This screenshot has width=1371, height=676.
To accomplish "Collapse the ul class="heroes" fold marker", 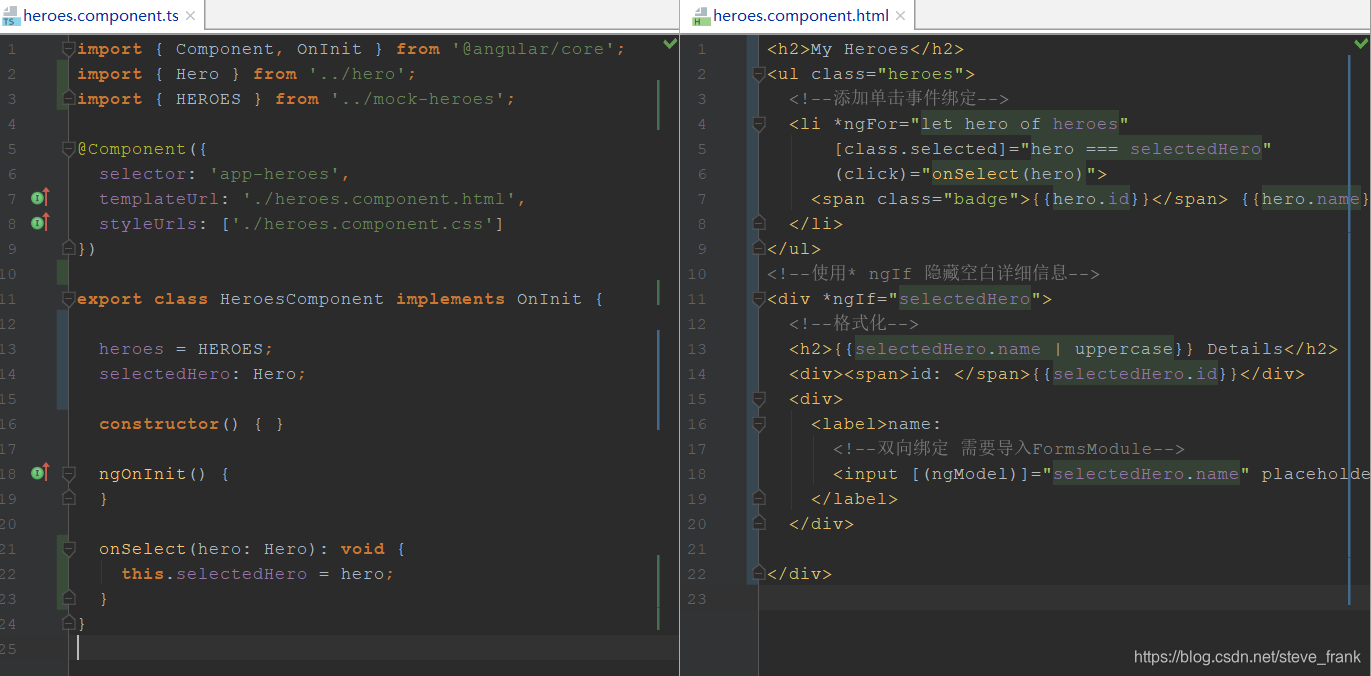I will point(759,73).
